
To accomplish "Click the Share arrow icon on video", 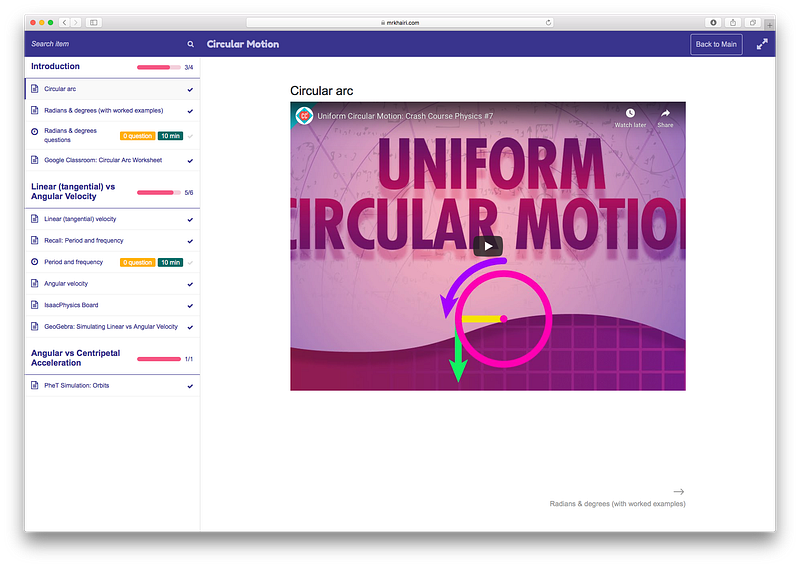I will click(x=665, y=113).
